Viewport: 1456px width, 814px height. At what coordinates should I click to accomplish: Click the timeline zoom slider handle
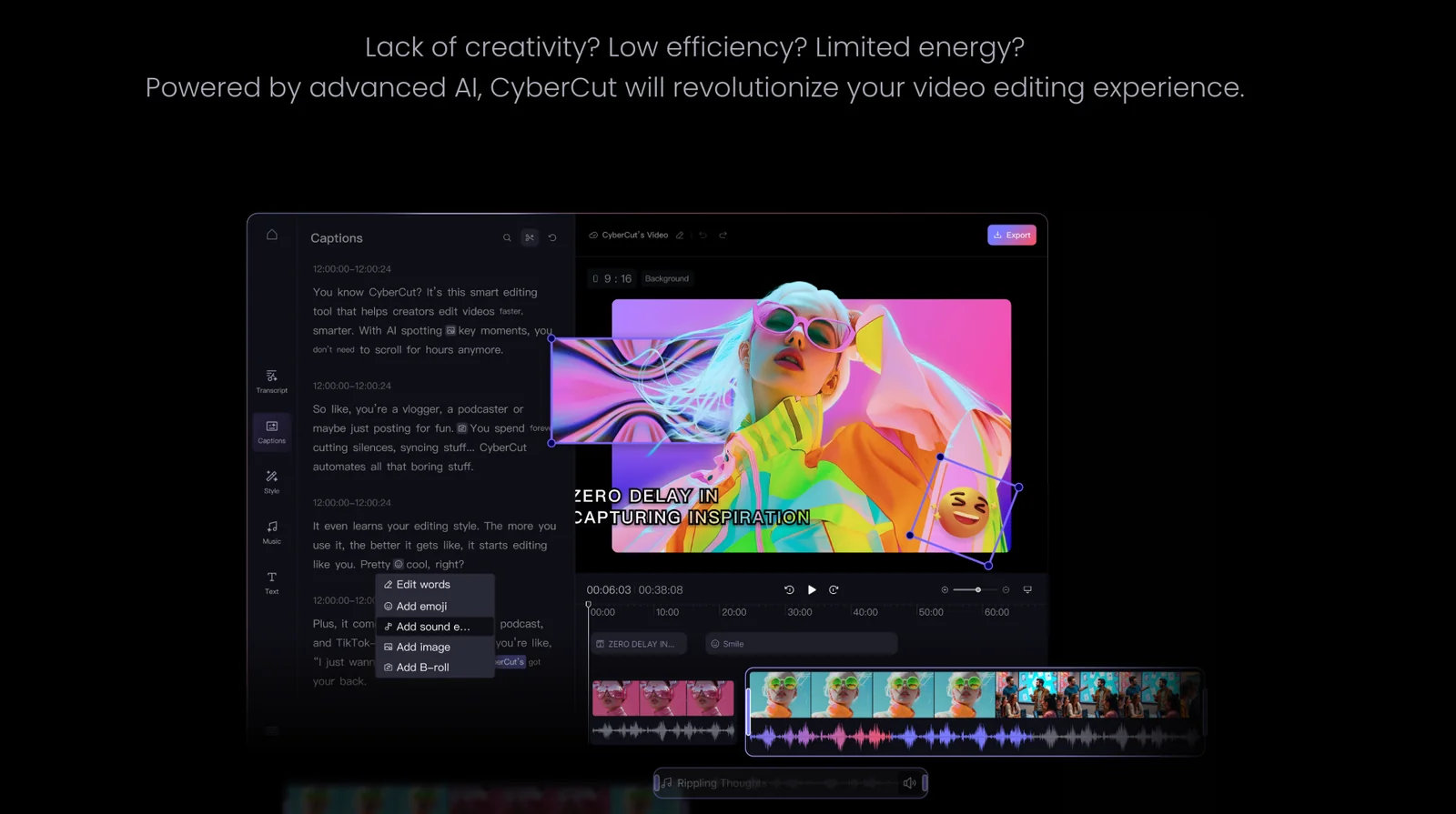click(978, 590)
